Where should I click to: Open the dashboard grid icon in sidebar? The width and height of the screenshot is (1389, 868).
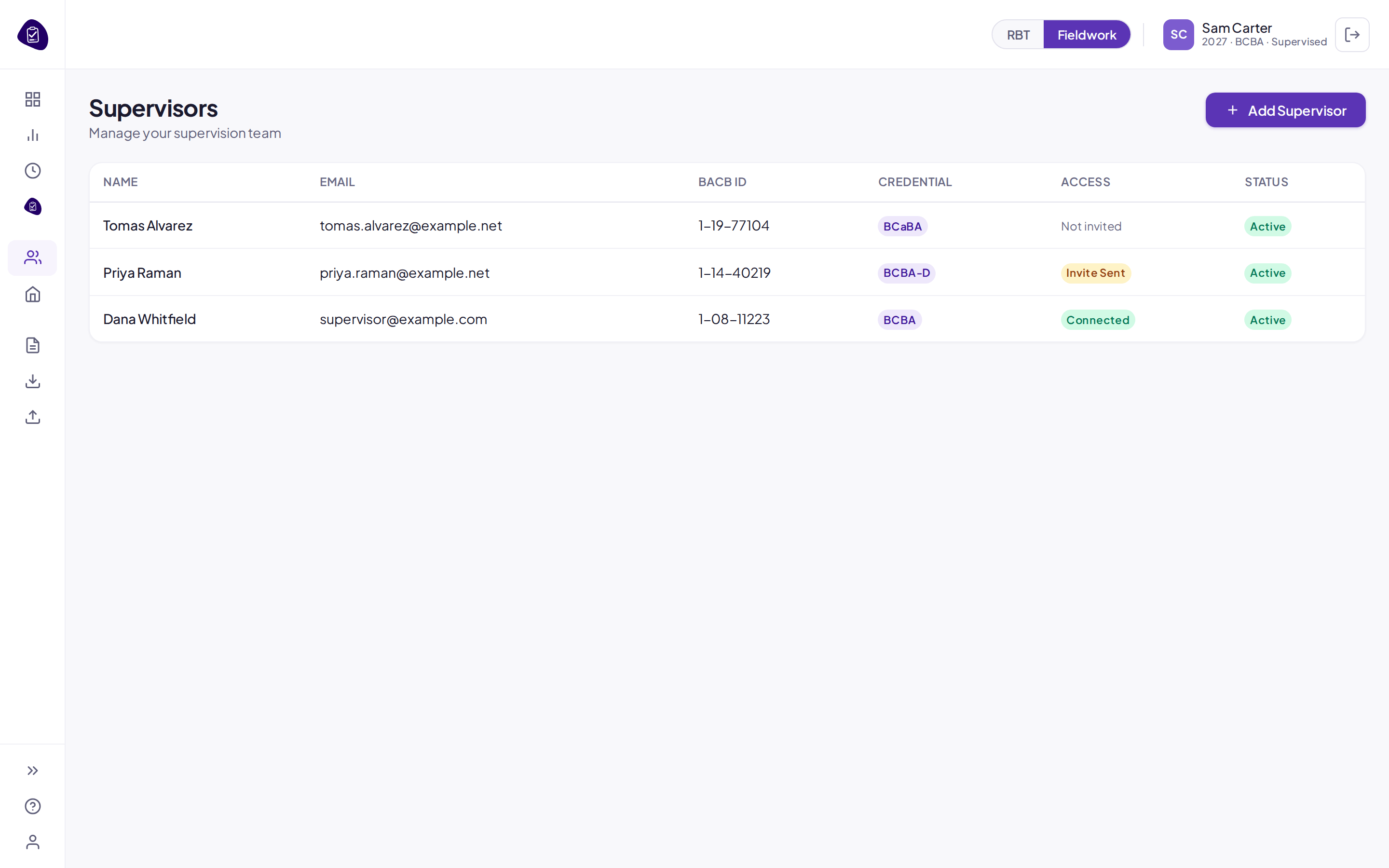click(x=33, y=99)
